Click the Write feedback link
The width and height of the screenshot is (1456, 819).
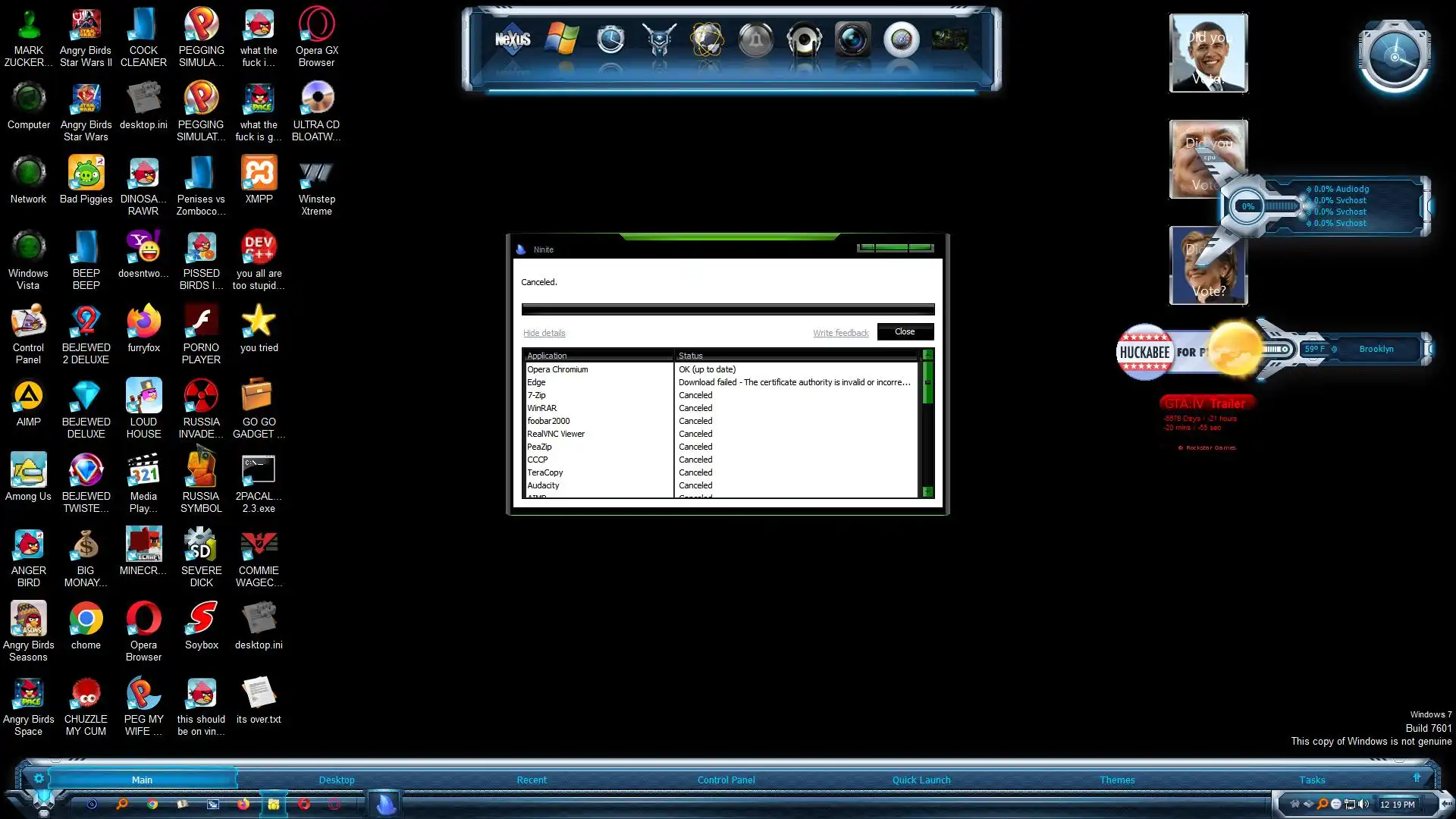coord(840,333)
